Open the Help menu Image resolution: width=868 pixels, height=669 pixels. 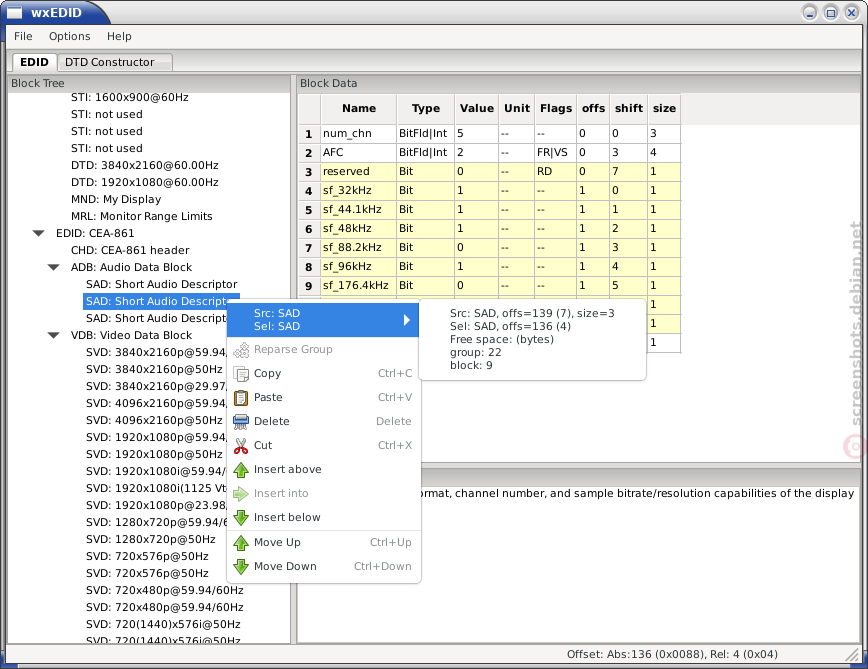click(x=119, y=36)
